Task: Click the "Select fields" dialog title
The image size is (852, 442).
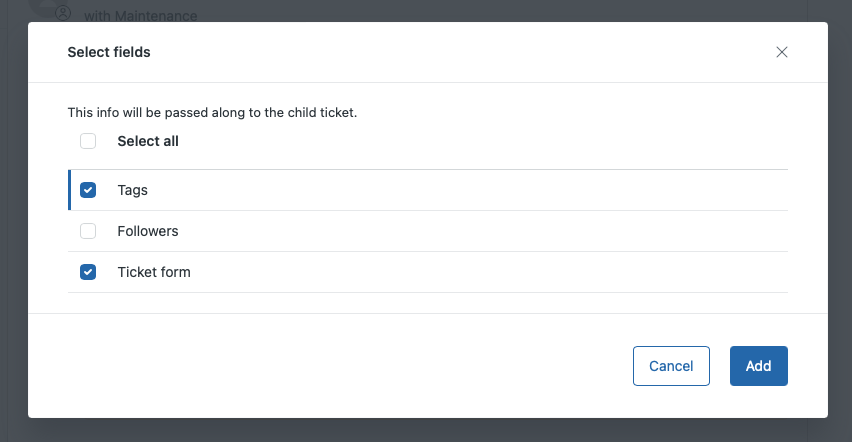Action: pos(109,52)
